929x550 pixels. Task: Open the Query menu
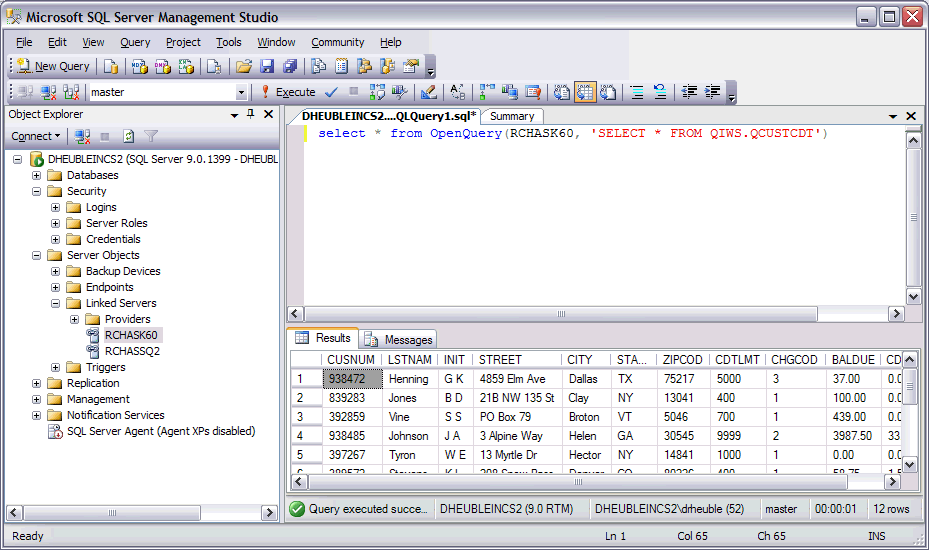135,42
